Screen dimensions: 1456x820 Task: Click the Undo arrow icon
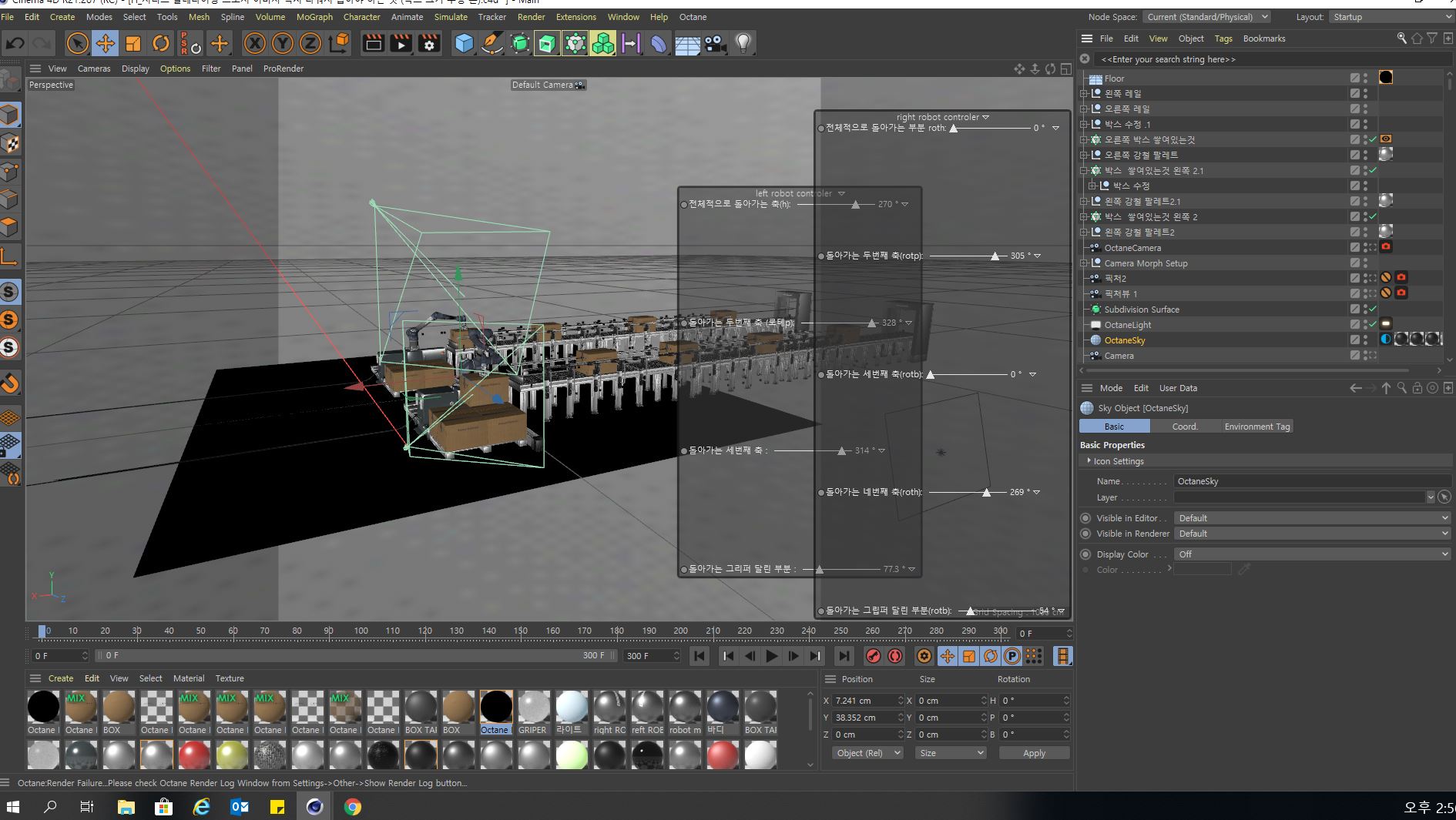tap(15, 44)
